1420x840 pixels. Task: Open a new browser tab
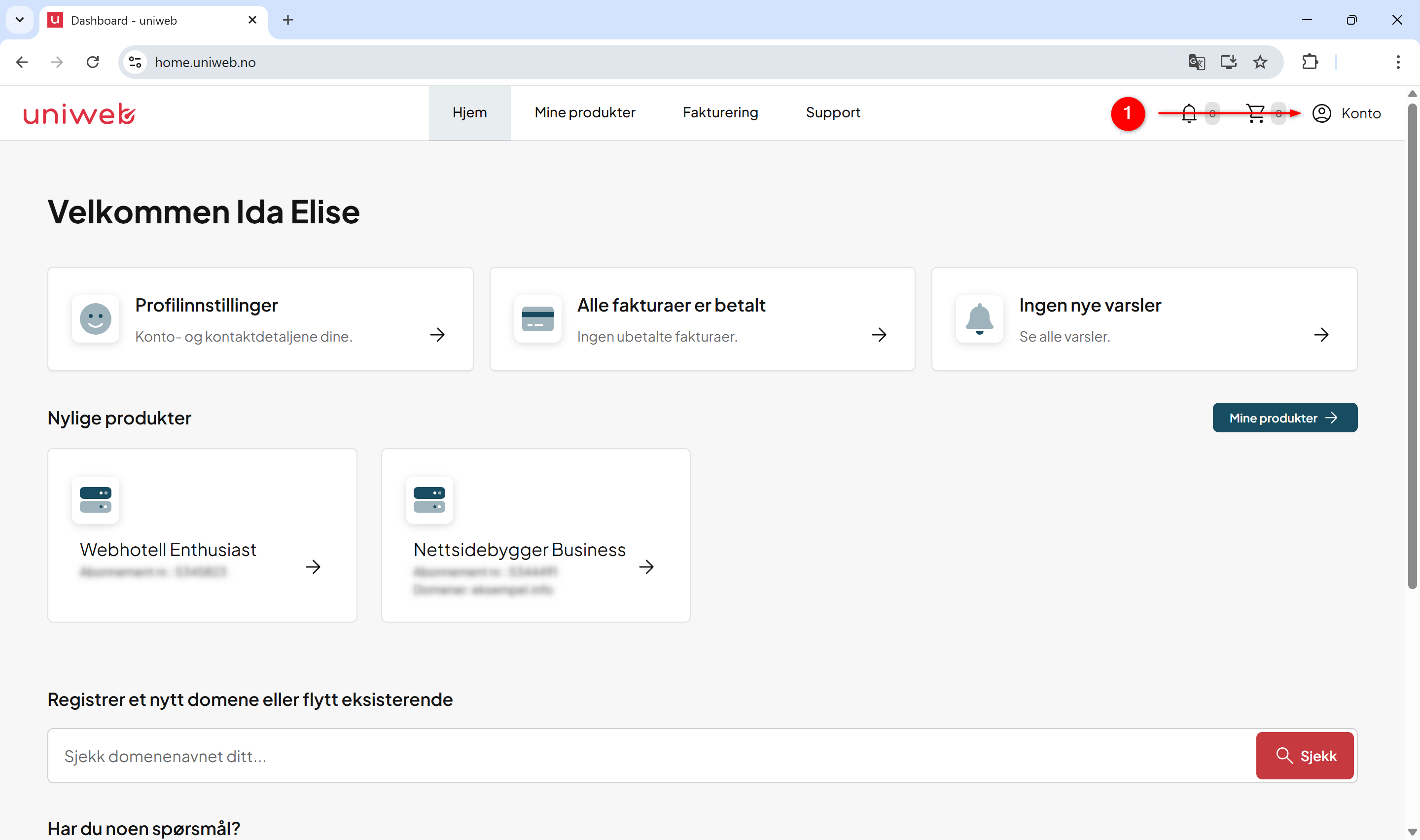click(288, 20)
